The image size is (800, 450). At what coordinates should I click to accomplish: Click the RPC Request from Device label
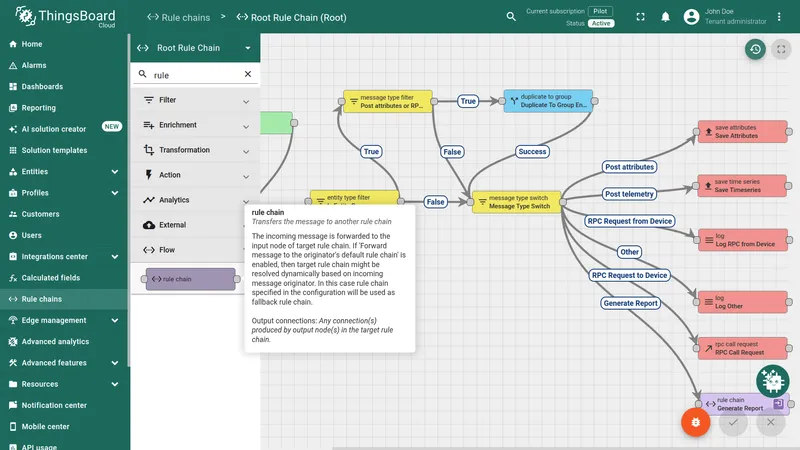pyautogui.click(x=630, y=221)
